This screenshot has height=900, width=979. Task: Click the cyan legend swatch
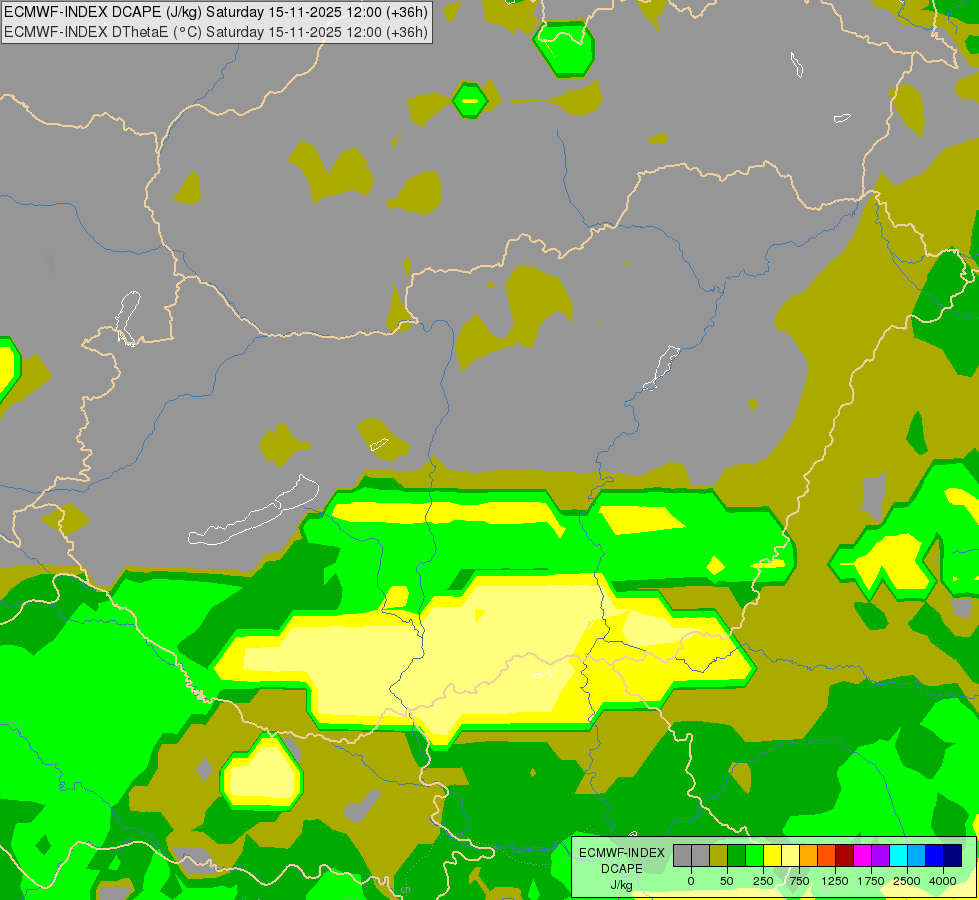click(x=898, y=855)
